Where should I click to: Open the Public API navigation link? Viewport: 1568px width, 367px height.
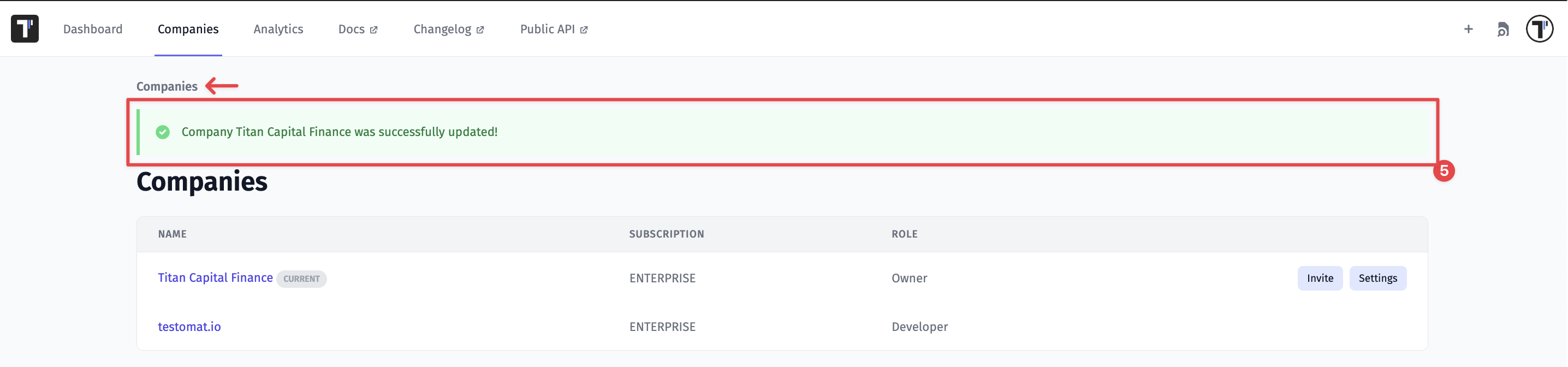coord(547,29)
